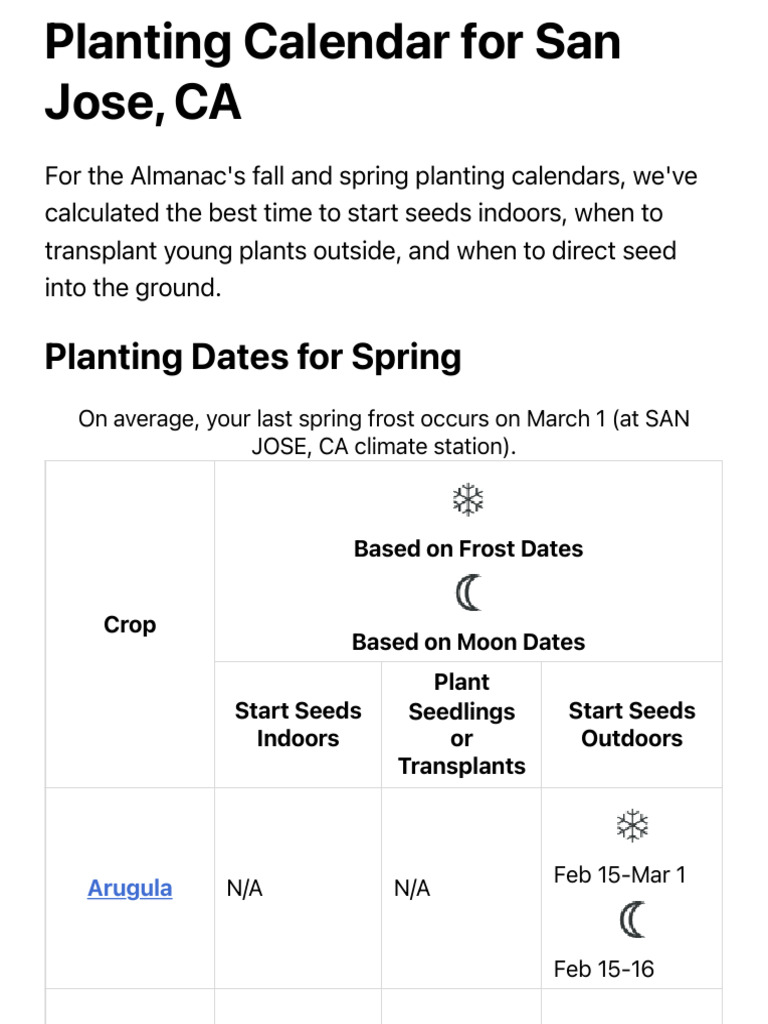Image resolution: width=768 pixels, height=1024 pixels.
Task: Open the Arugula crop link
Action: (130, 888)
